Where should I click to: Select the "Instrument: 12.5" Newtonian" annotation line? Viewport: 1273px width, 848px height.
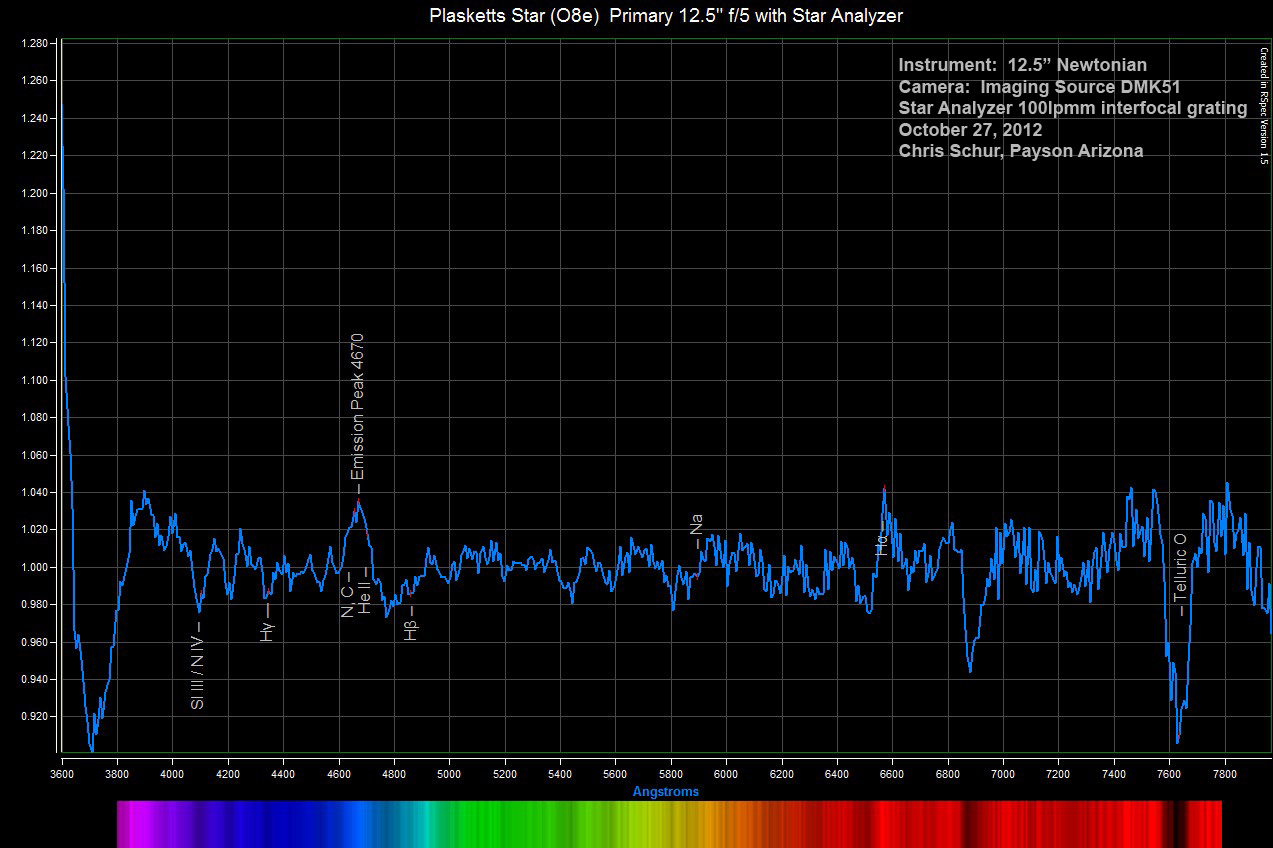(1023, 66)
